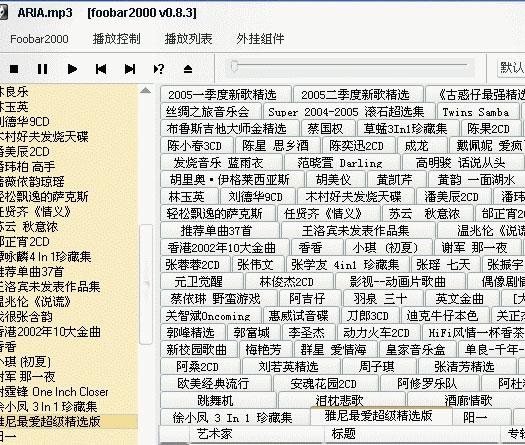Switch to the 动力火车2CD tab
Image resolution: width=525 pixels, height=445 pixels.
(379, 333)
